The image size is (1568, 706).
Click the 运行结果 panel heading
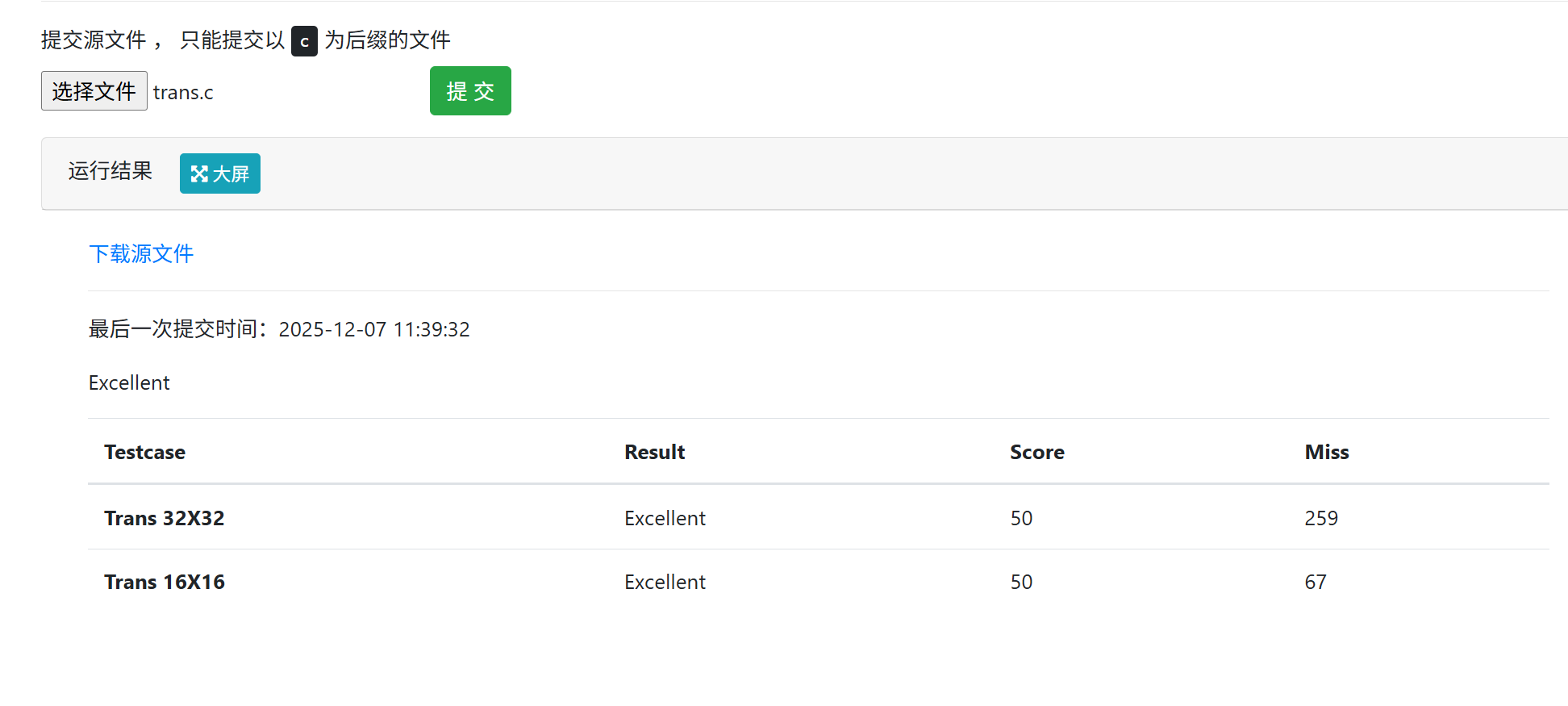pos(111,171)
